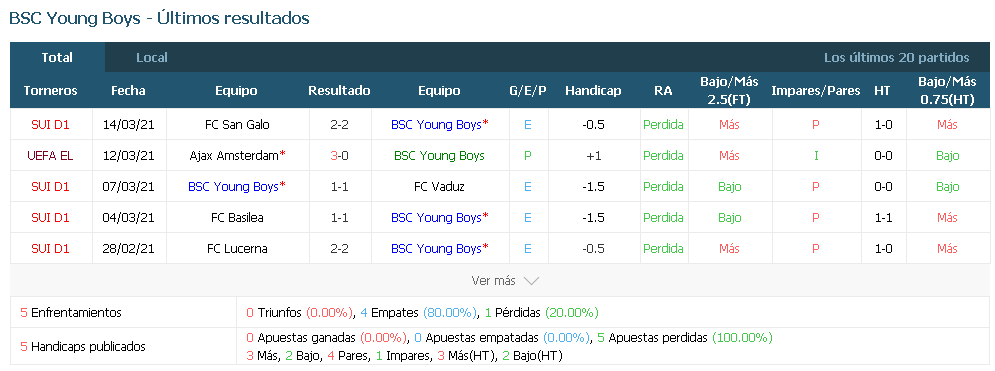Open 2-2 result on 14/03/21
Screen dimensions: 995x371
(x=339, y=125)
